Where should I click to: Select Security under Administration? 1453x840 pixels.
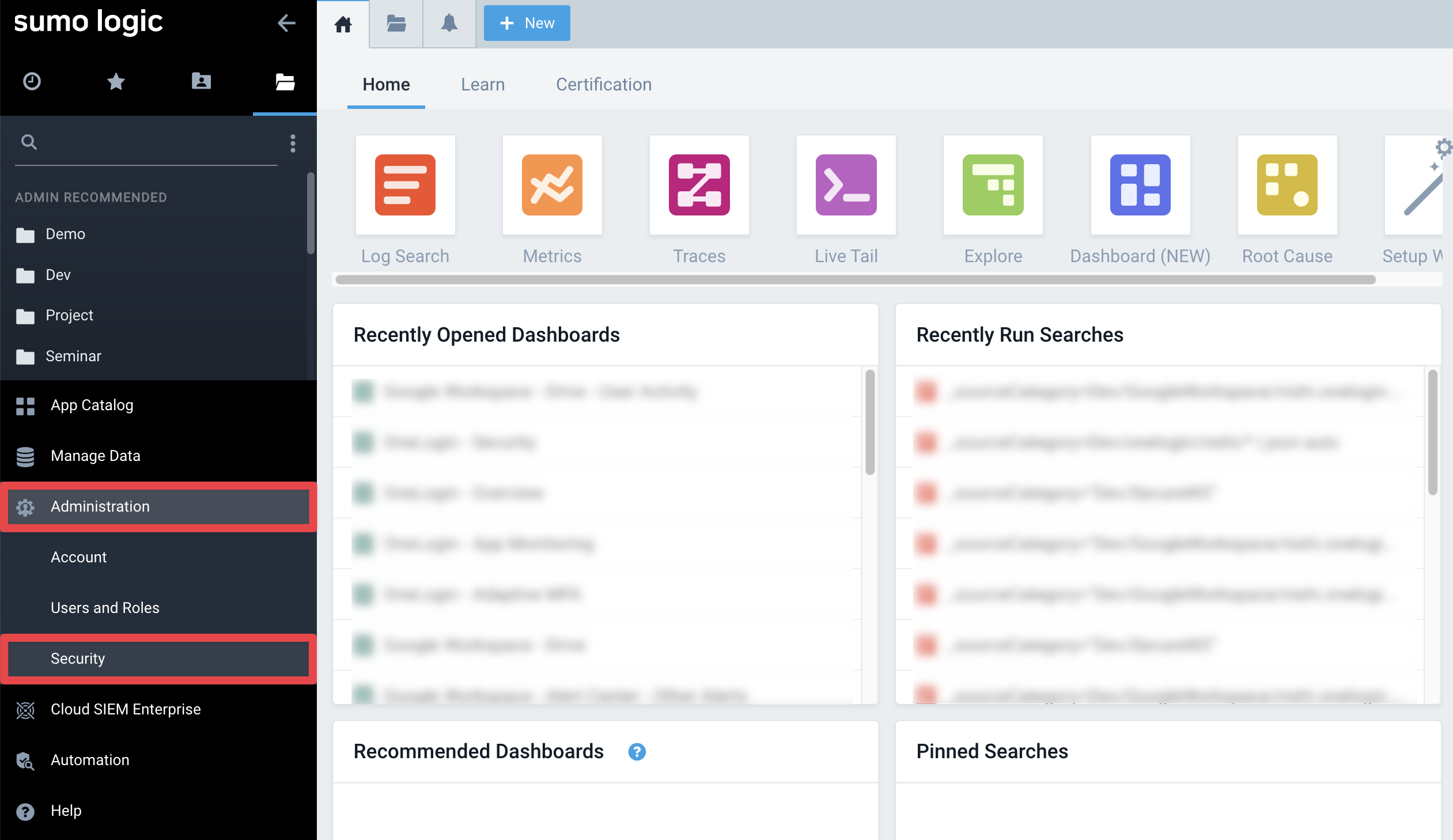coord(158,659)
